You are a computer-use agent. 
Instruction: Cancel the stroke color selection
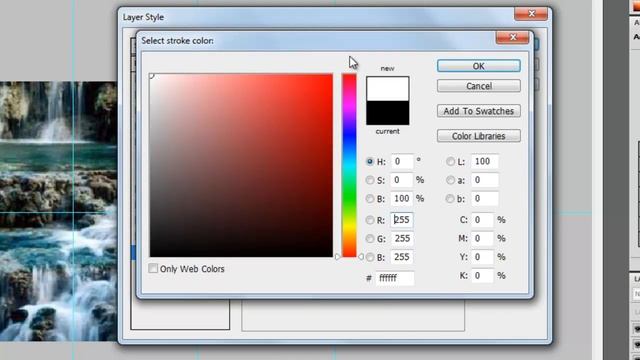(478, 86)
